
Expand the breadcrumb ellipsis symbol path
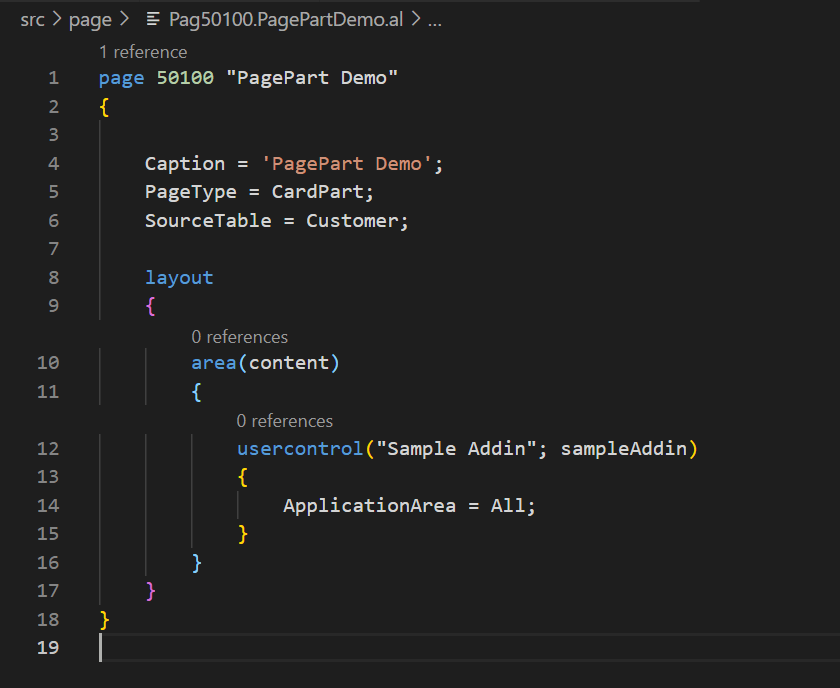point(435,20)
